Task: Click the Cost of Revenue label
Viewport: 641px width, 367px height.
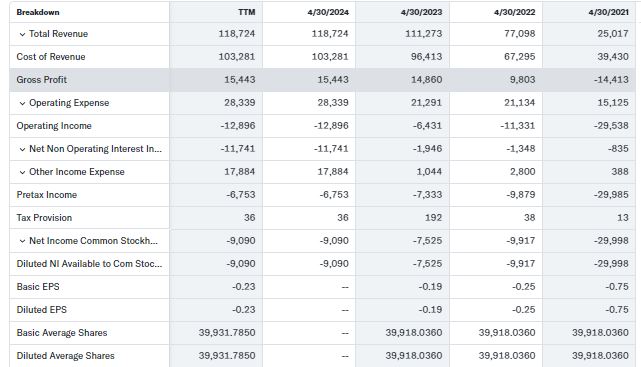Action: [51, 57]
